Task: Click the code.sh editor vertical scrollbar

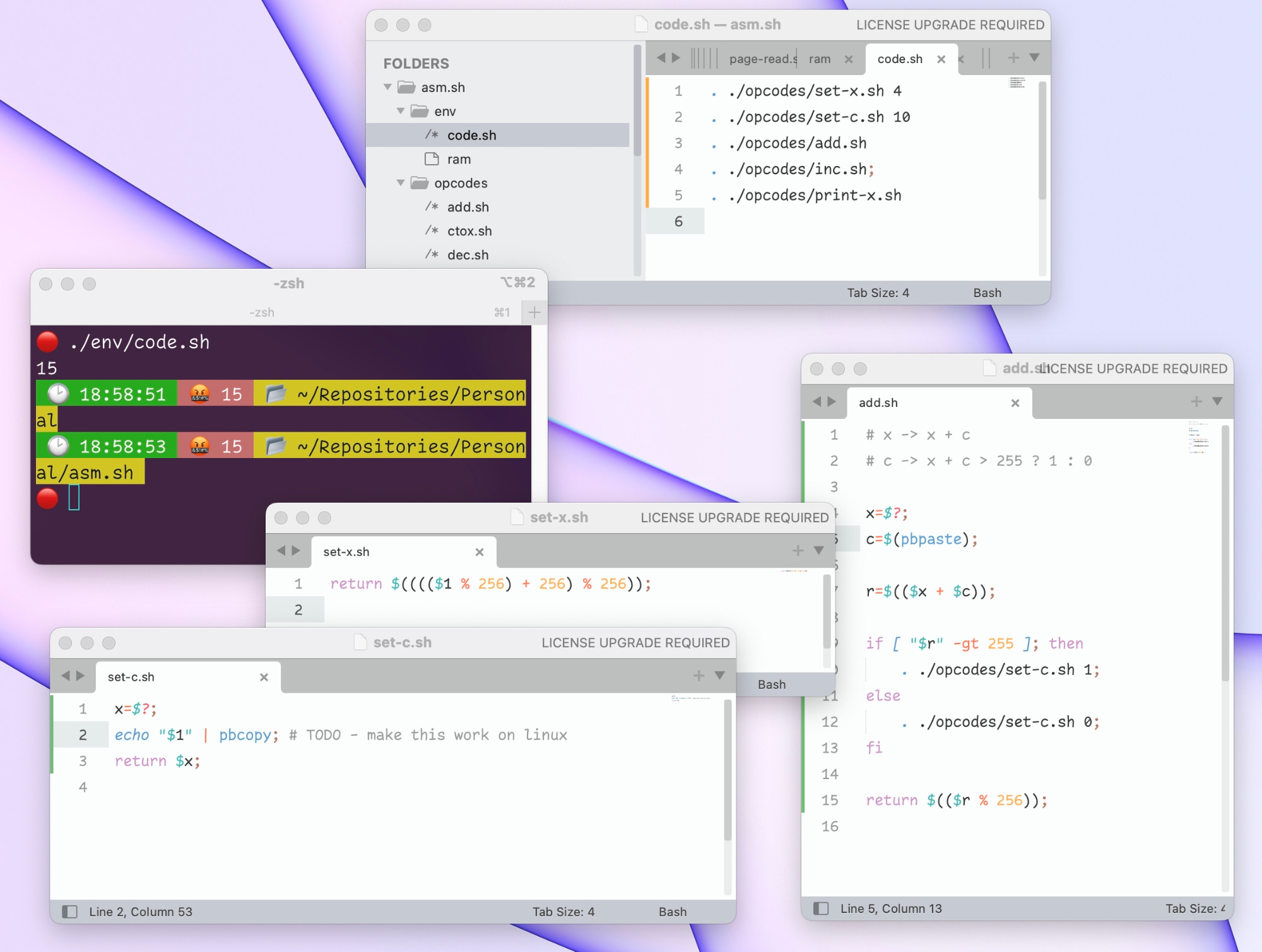Action: [x=1042, y=142]
